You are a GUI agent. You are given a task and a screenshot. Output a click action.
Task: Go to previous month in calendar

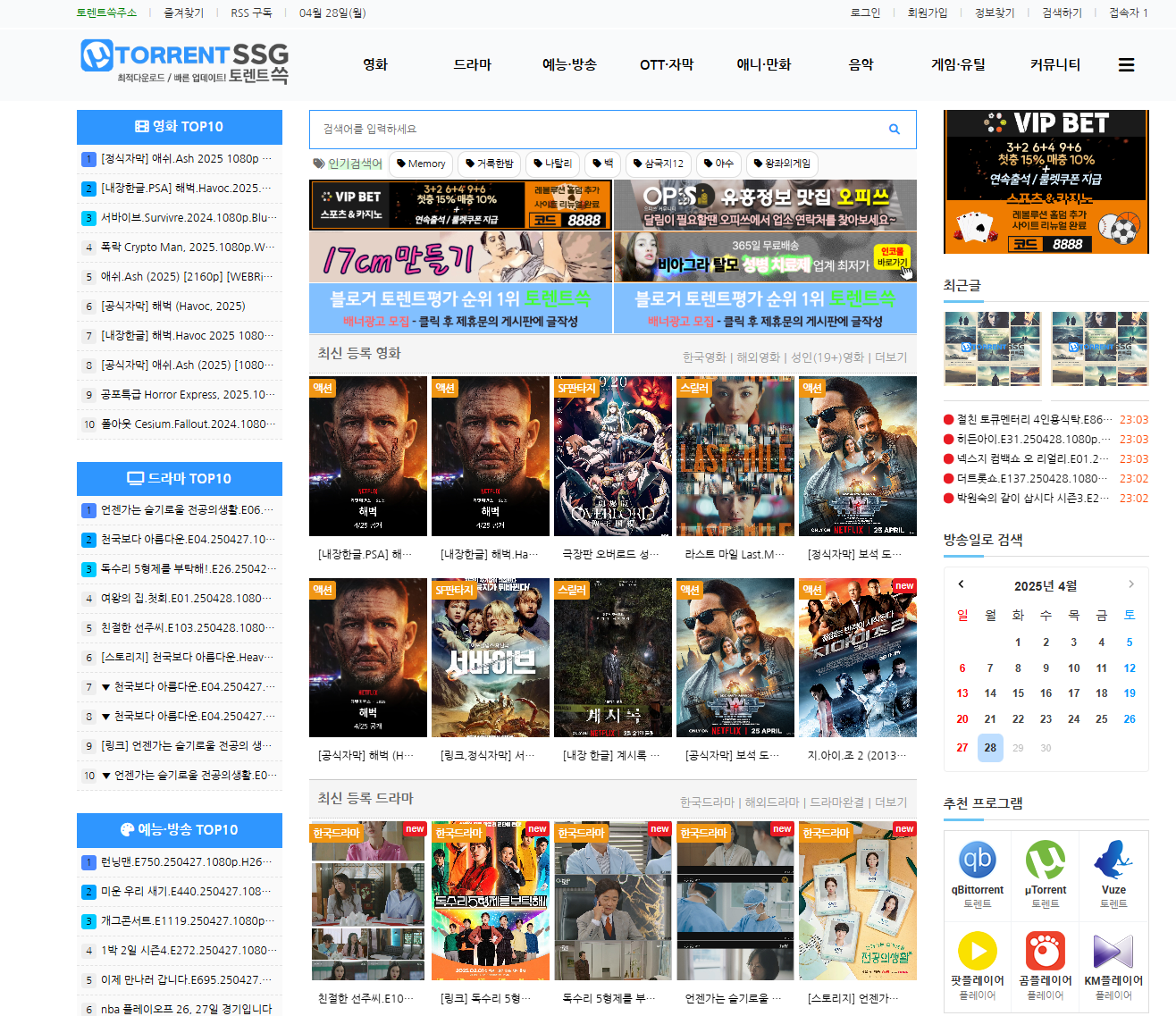tap(962, 584)
